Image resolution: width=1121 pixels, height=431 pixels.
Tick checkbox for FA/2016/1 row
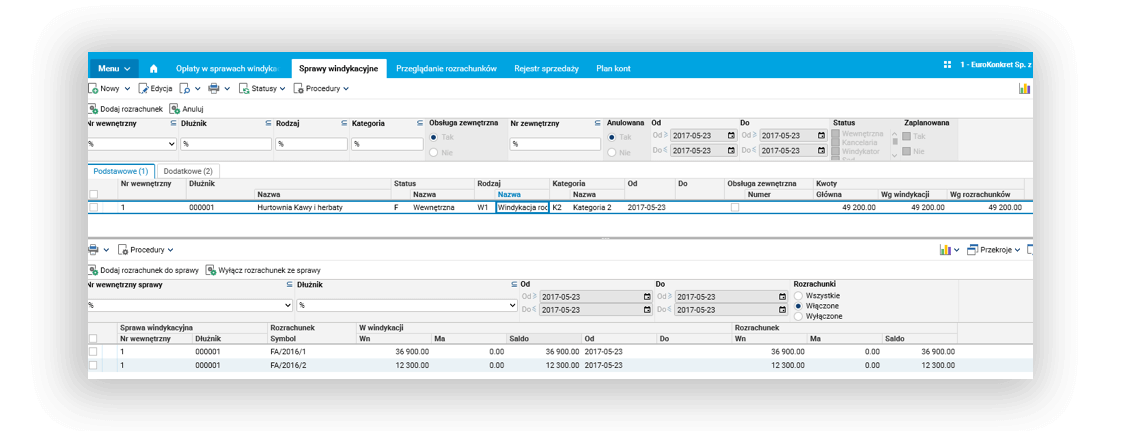tap(93, 352)
